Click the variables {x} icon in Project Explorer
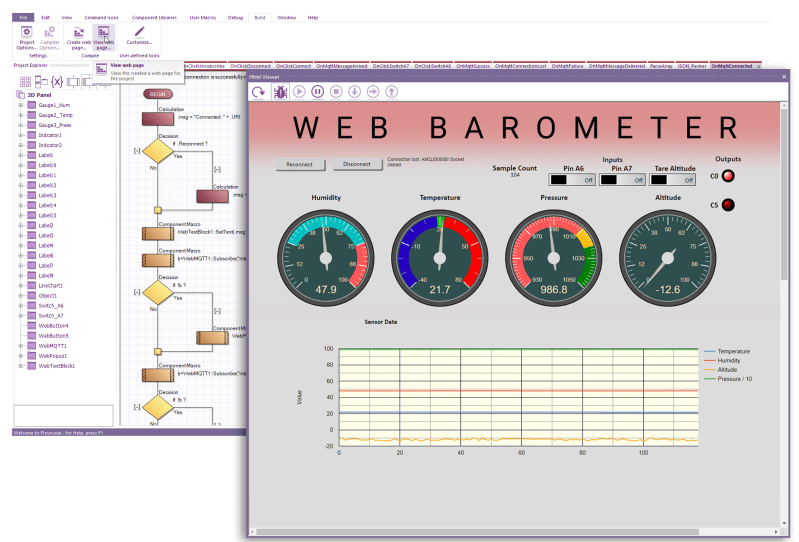 pyautogui.click(x=57, y=82)
